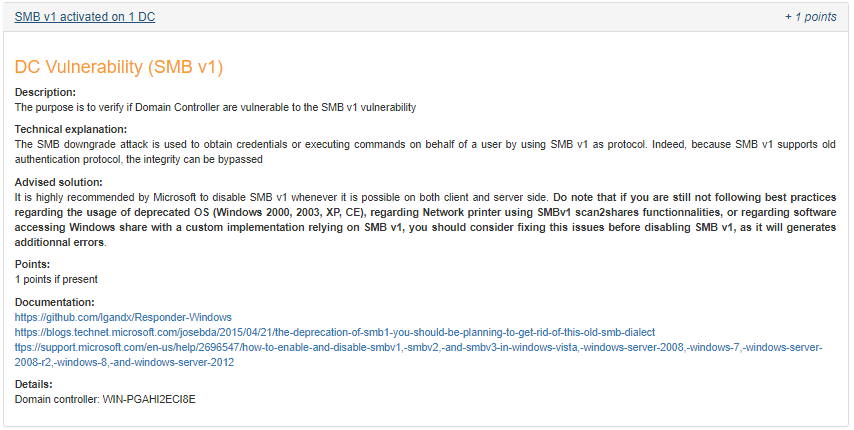Image resolution: width=854 pixels, height=430 pixels.
Task: Click the "Details:" section label
Action: pos(34,384)
